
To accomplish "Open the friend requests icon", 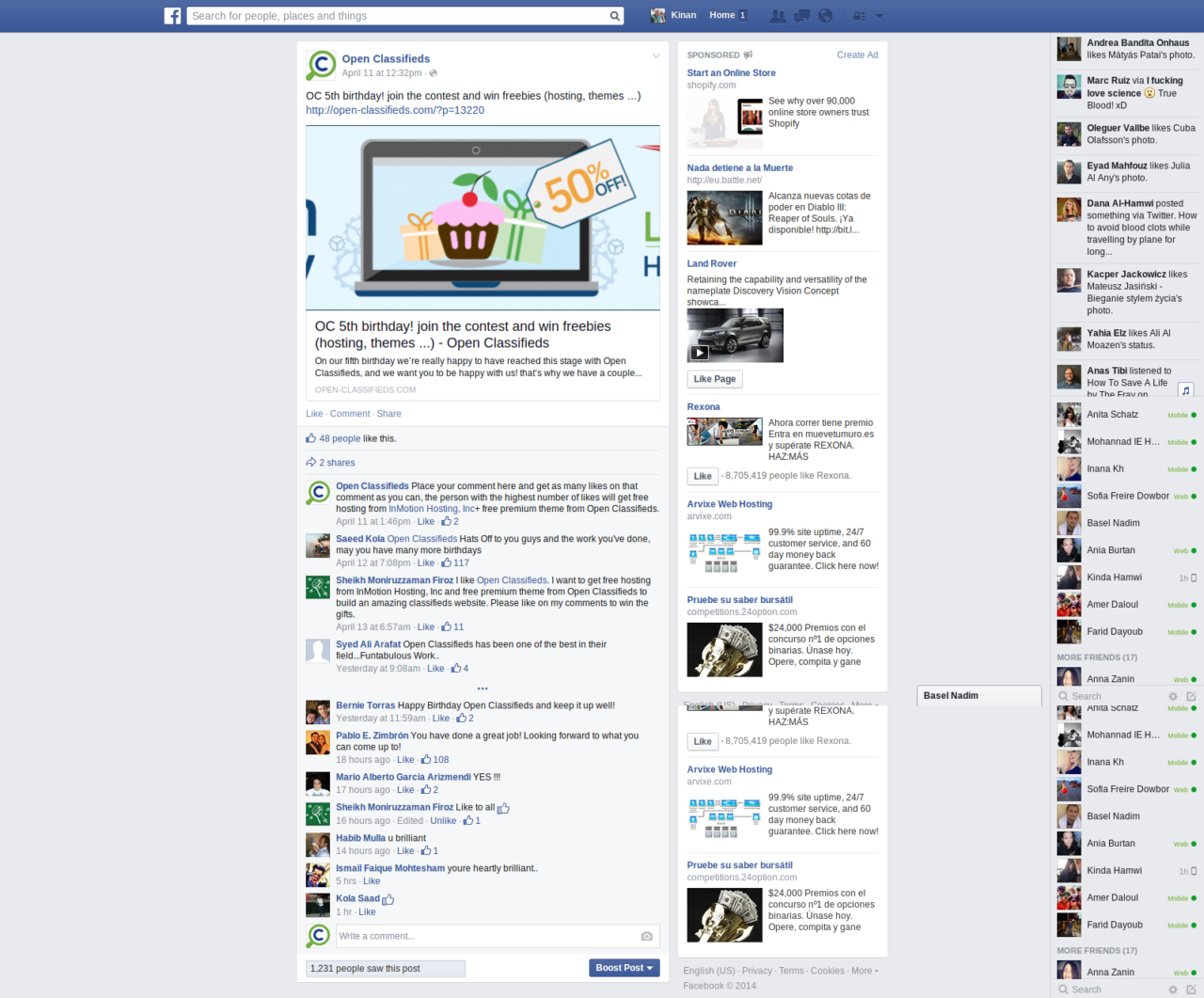I will [778, 16].
